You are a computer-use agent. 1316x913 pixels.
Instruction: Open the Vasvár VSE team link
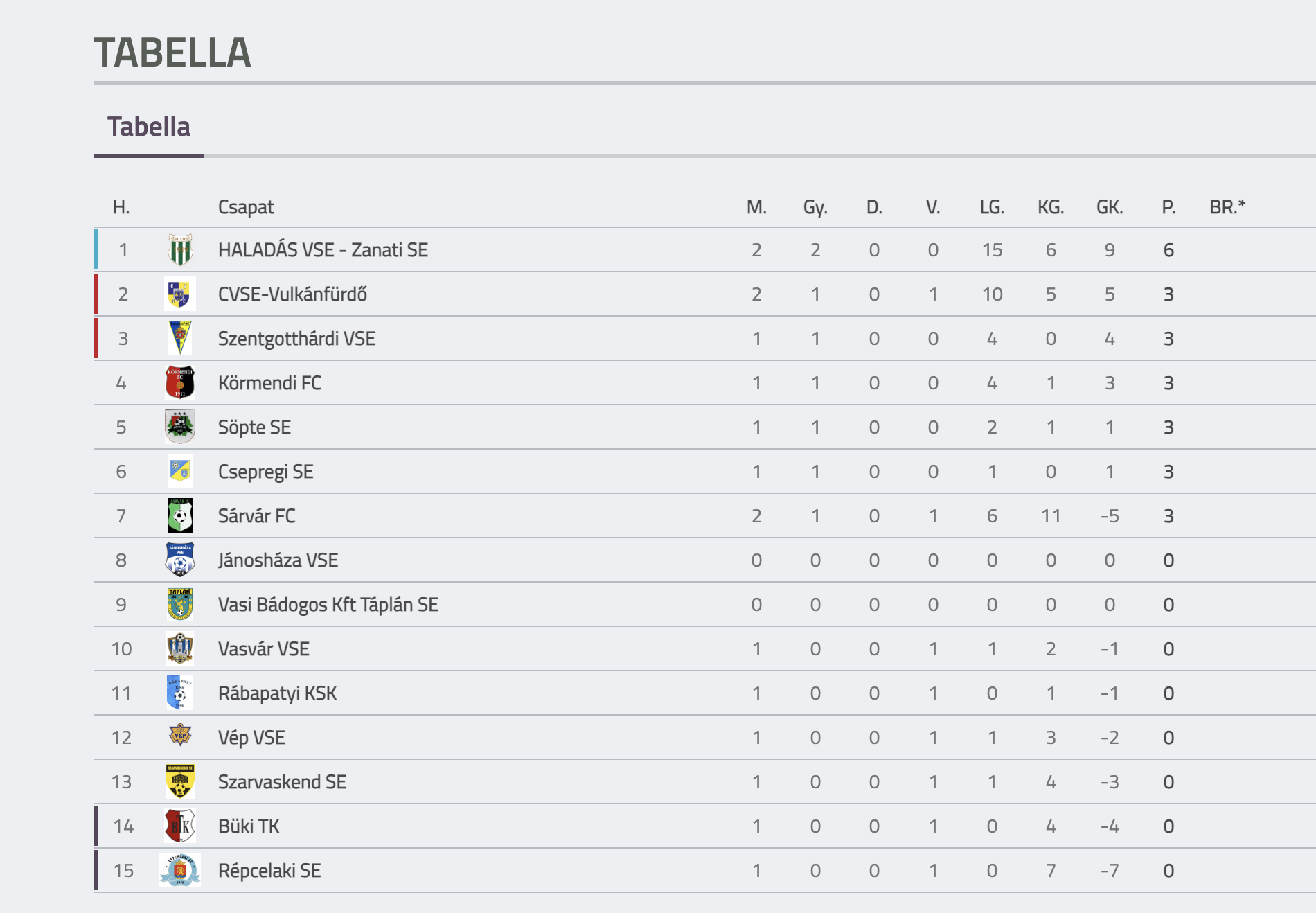coord(264,649)
